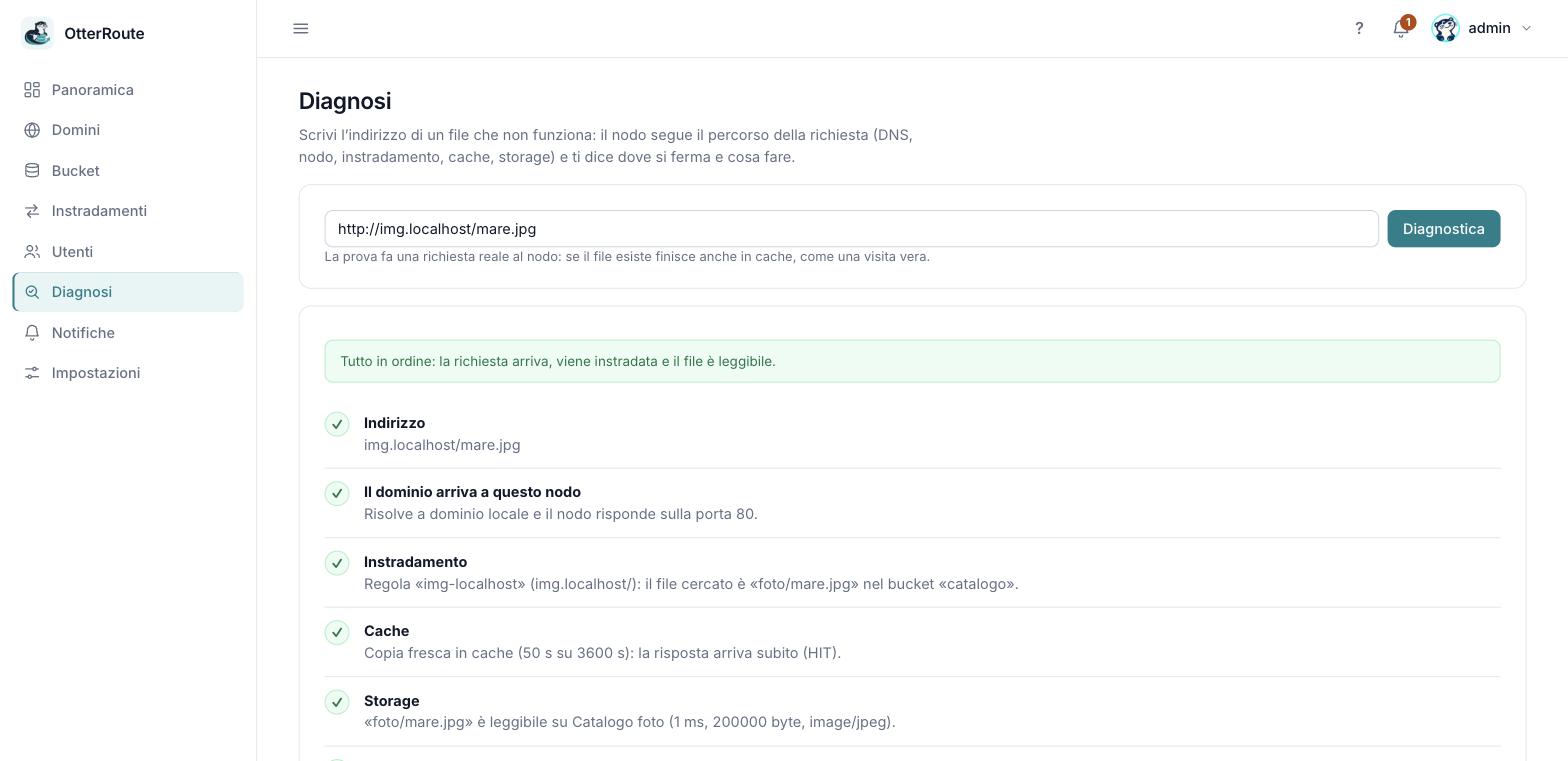Click the Notifiche bell icon in sidebar
The height and width of the screenshot is (761, 1568).
coord(32,333)
